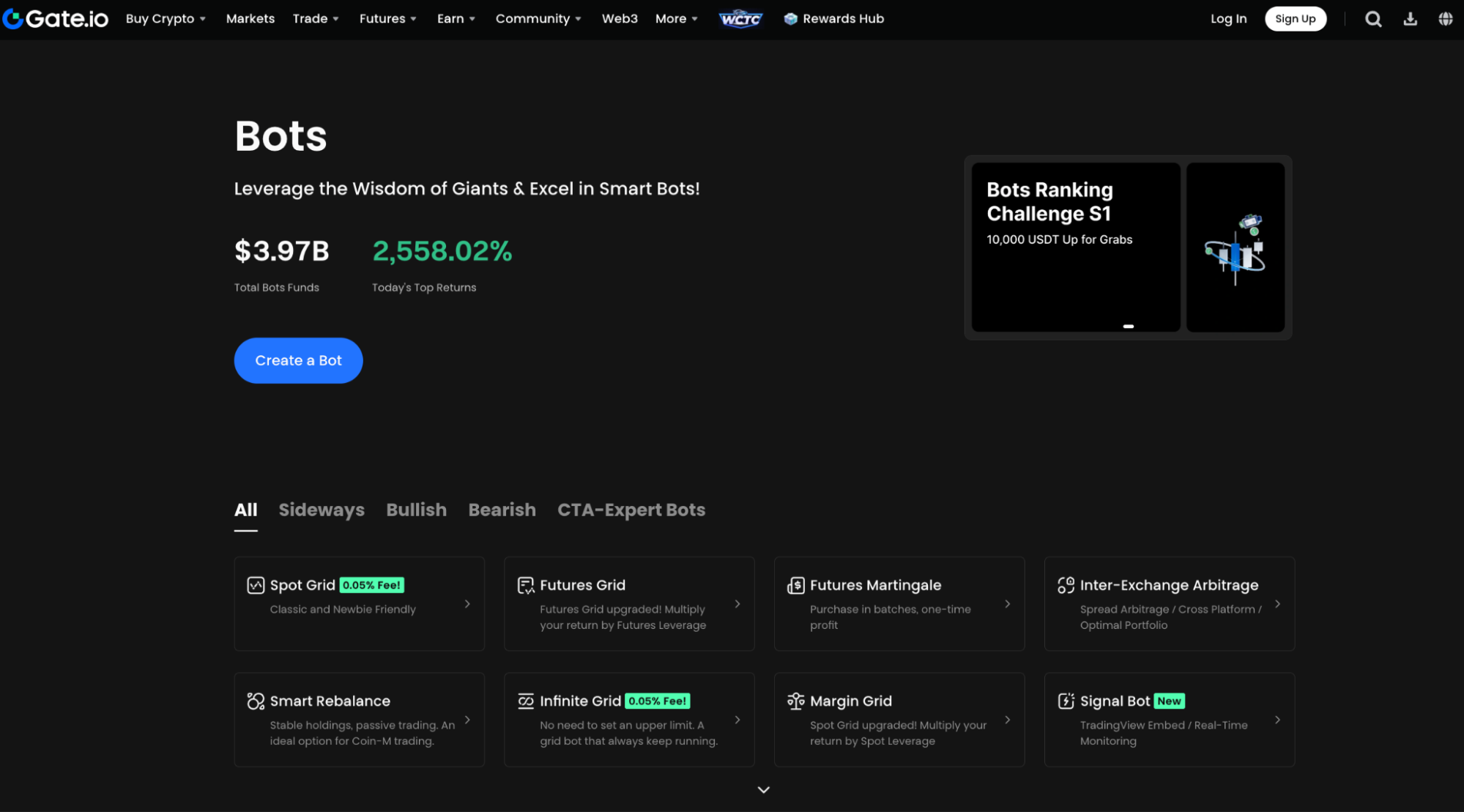Click the Spot Grid bot icon

pyautogui.click(x=255, y=585)
